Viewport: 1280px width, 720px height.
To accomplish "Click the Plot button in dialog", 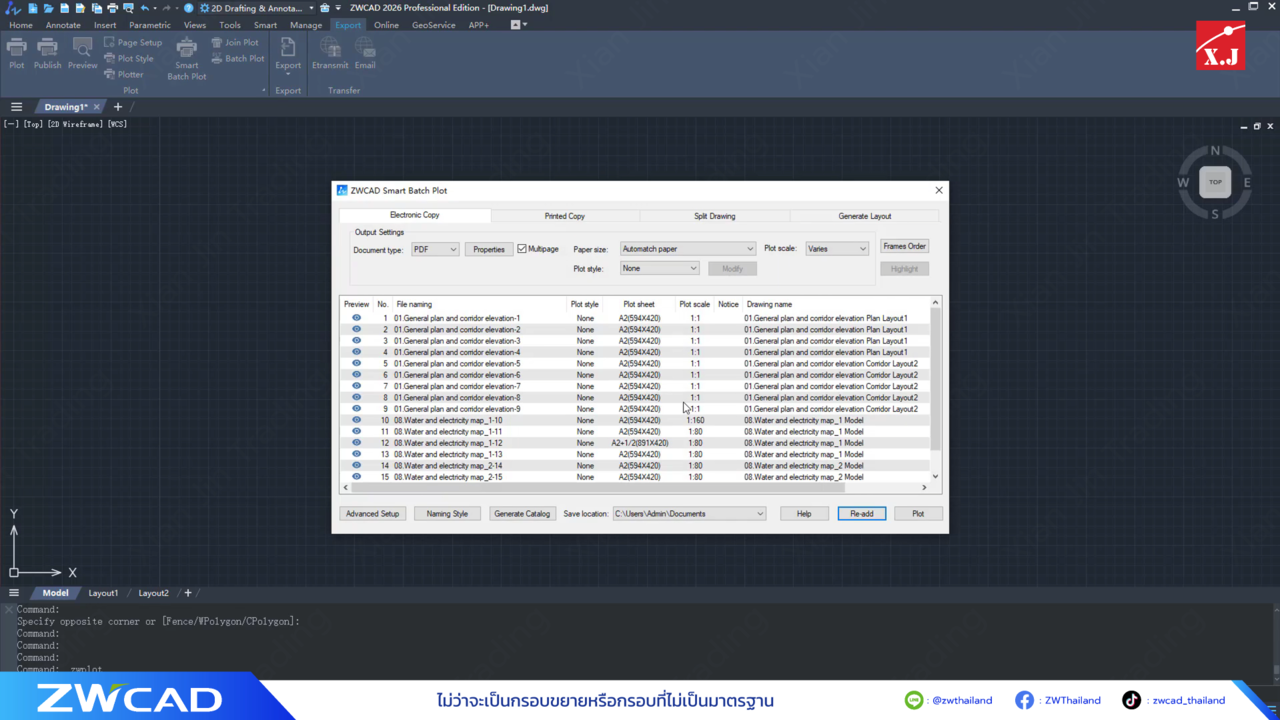I will 918,514.
